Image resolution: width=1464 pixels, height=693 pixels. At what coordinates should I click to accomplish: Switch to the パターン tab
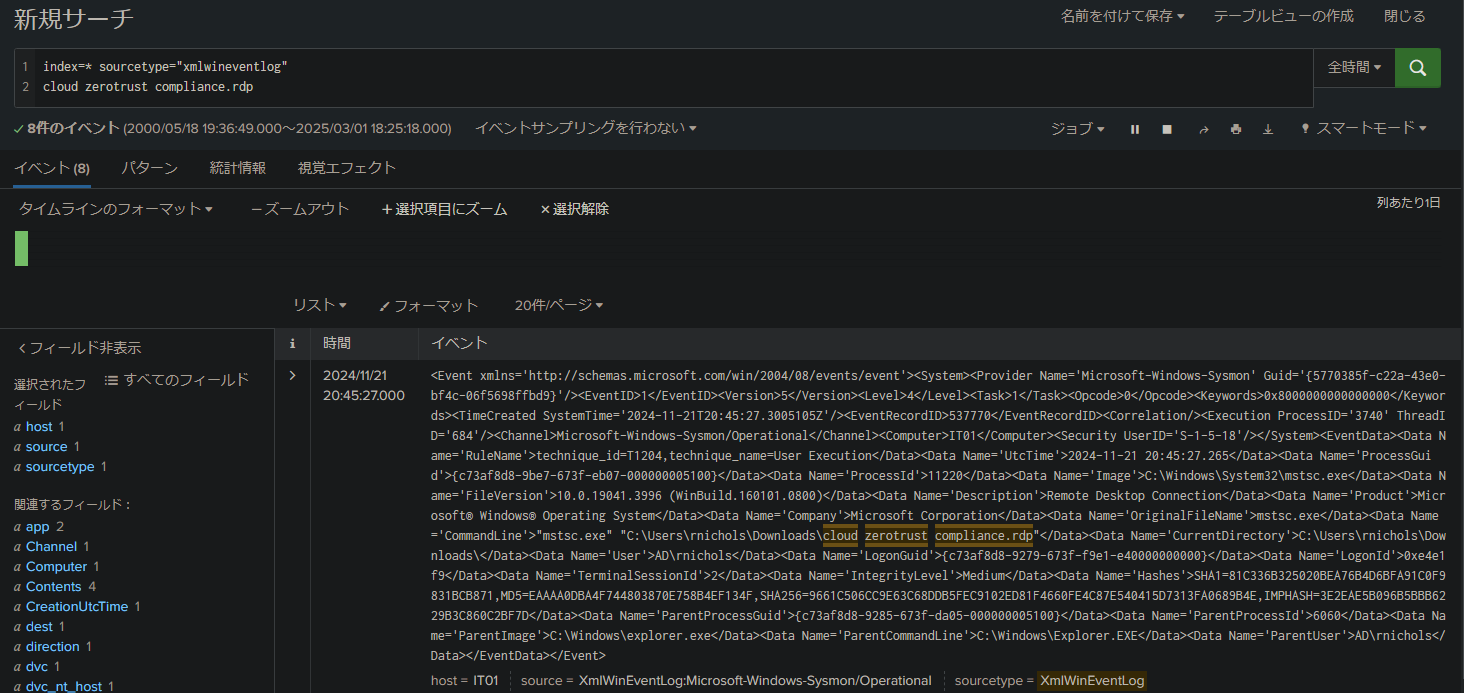pyautogui.click(x=149, y=168)
